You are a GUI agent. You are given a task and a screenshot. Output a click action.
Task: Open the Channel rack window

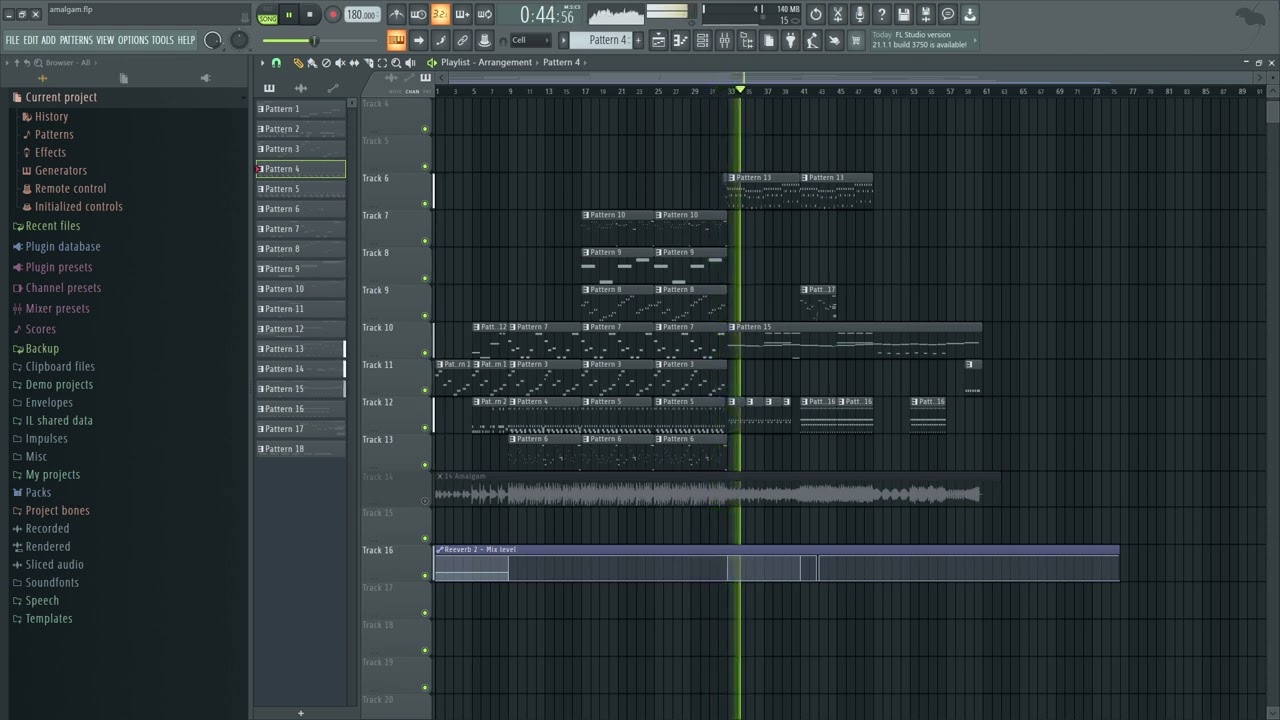pyautogui.click(x=702, y=40)
